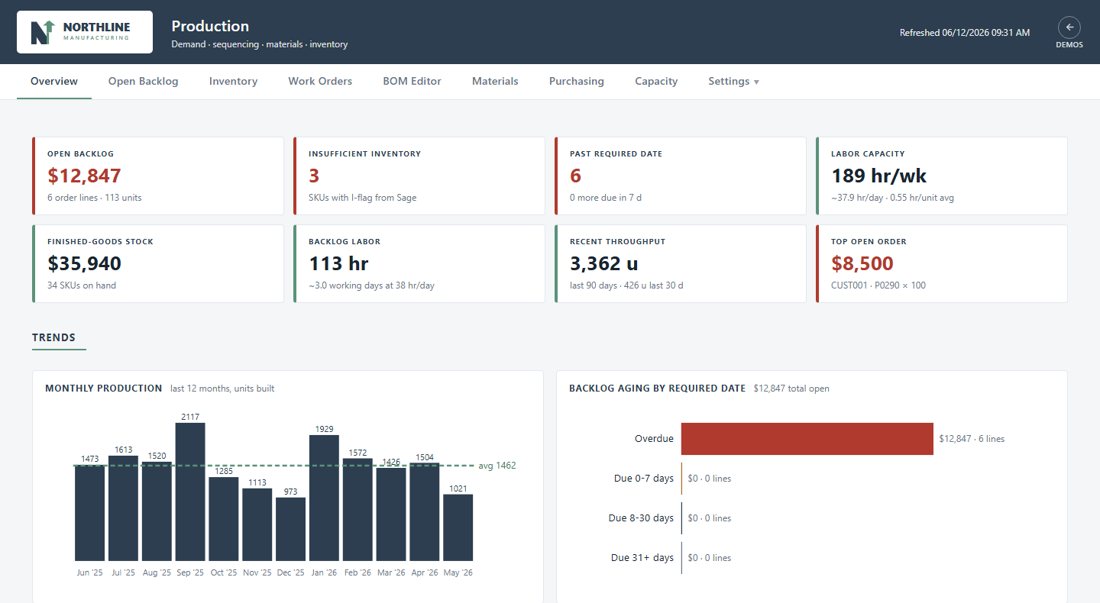Viewport: 1100px width, 603px height.
Task: Click '6 order lines · 113 units' text
Action: tap(94, 198)
